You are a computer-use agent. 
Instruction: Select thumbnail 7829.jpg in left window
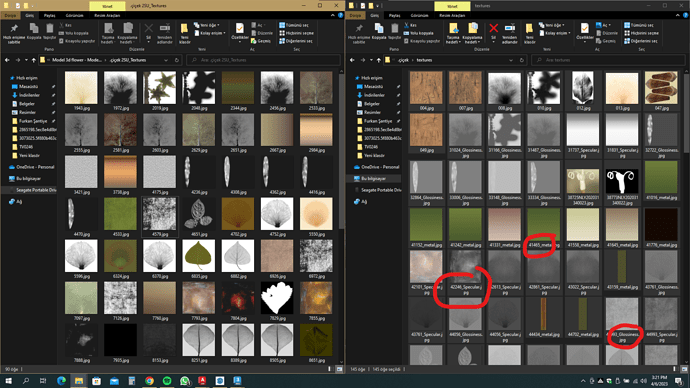pos(277,301)
